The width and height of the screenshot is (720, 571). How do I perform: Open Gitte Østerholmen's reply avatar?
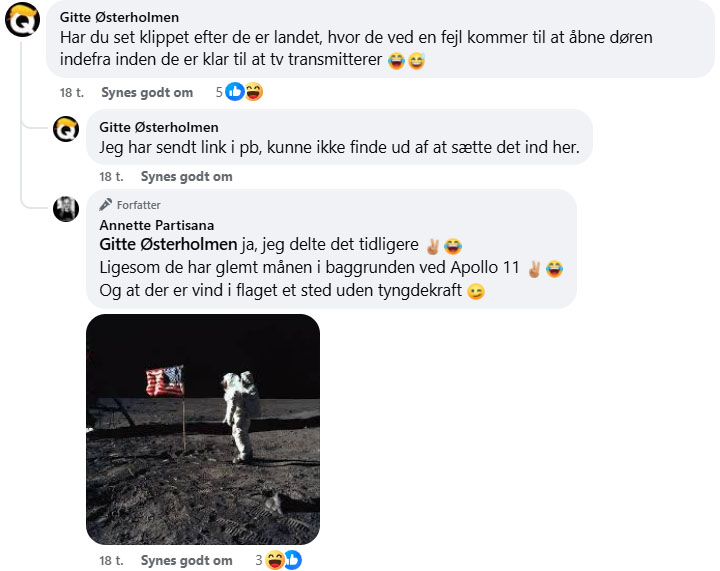(x=66, y=129)
